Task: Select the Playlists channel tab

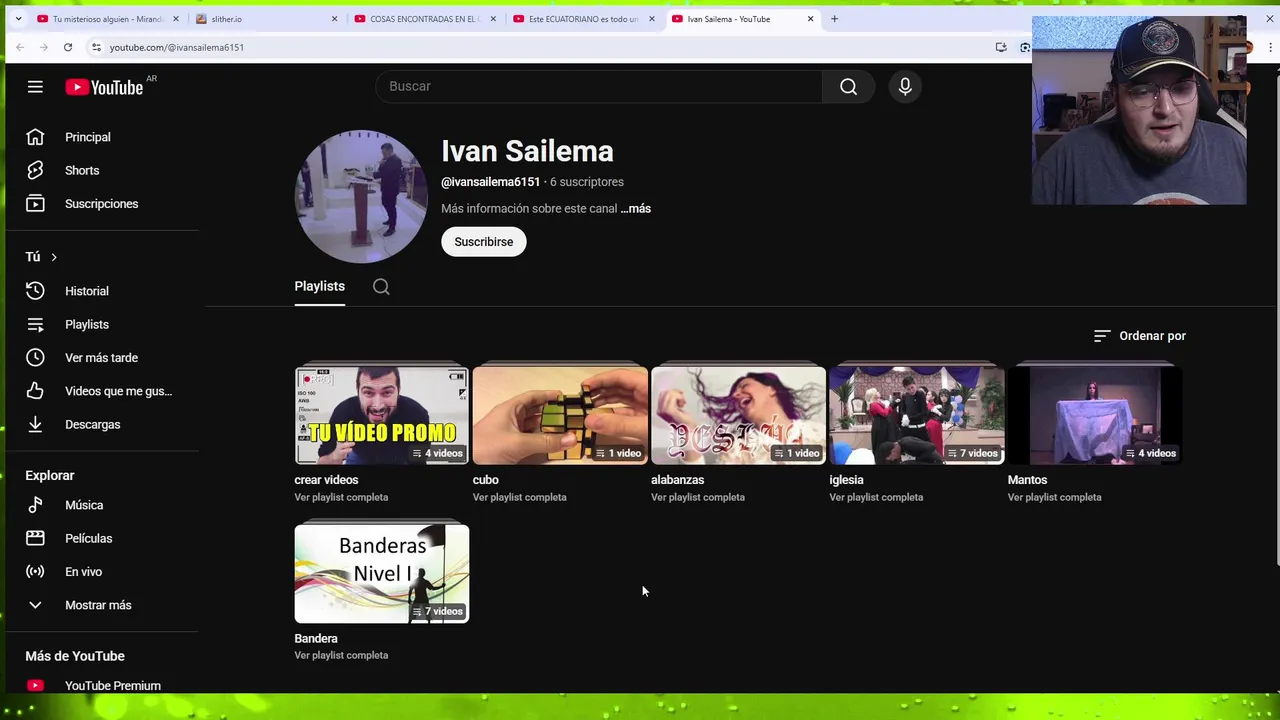Action: point(319,286)
